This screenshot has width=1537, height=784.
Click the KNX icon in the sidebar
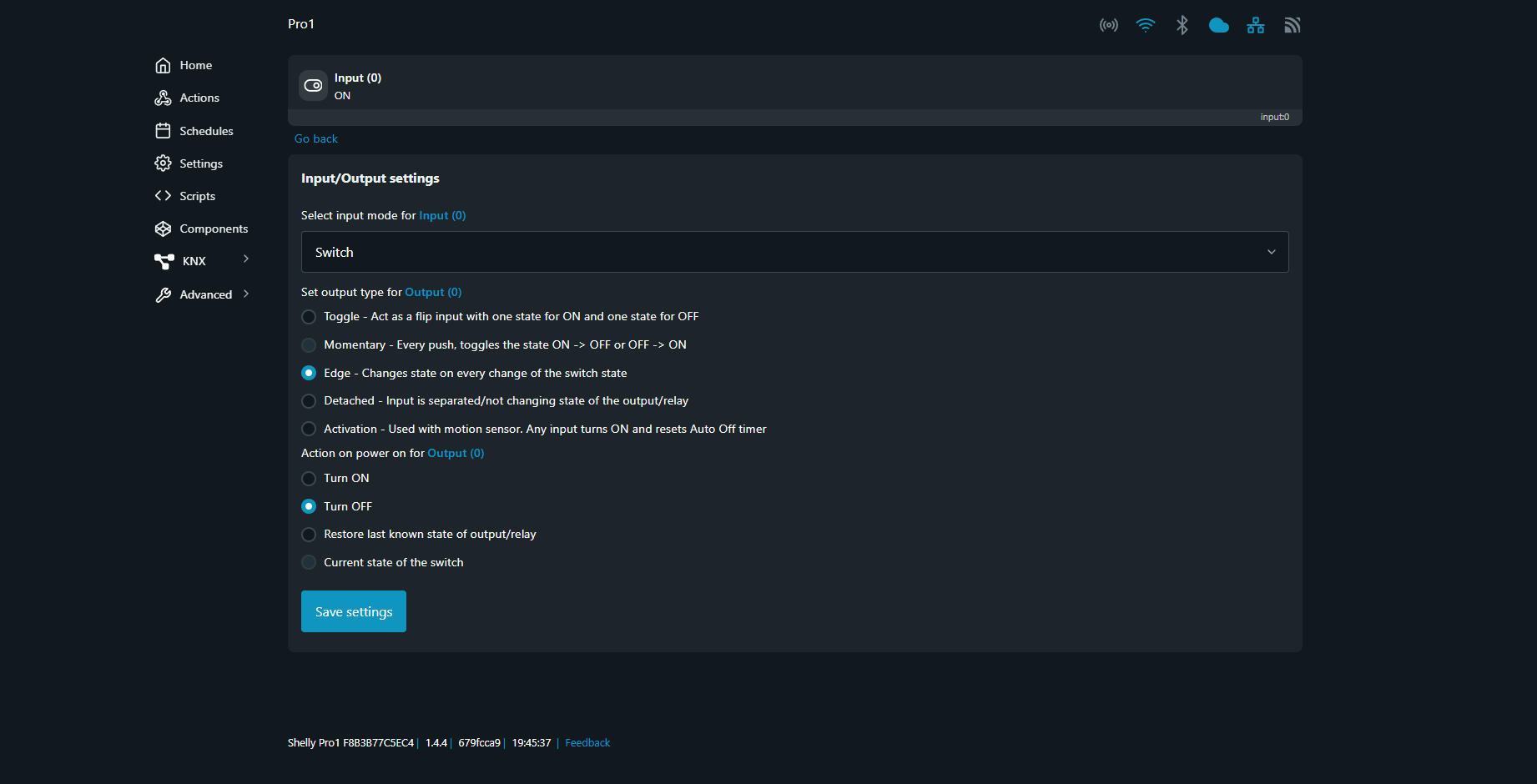(164, 261)
